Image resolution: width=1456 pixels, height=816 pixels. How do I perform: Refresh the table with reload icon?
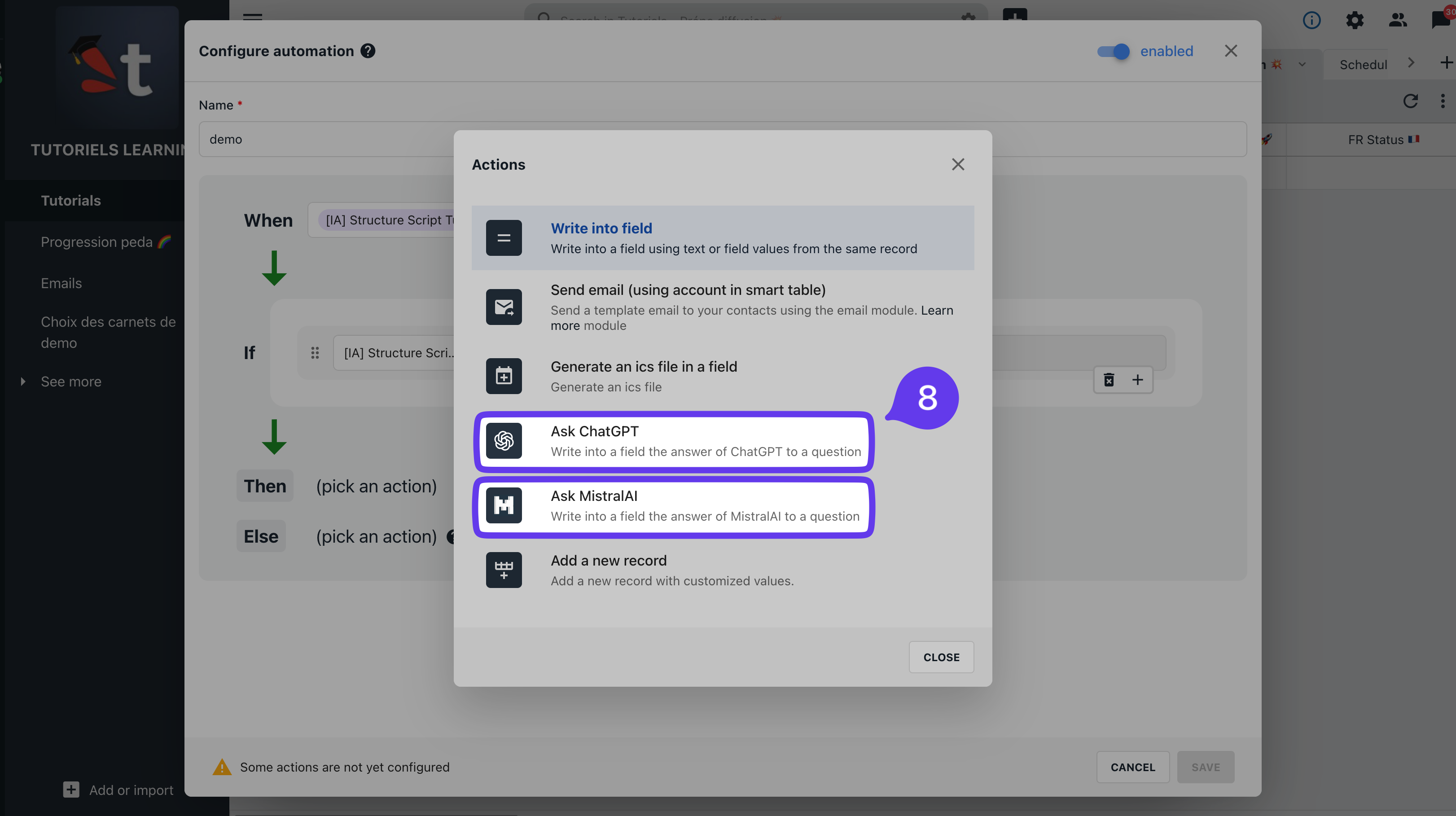(x=1410, y=101)
